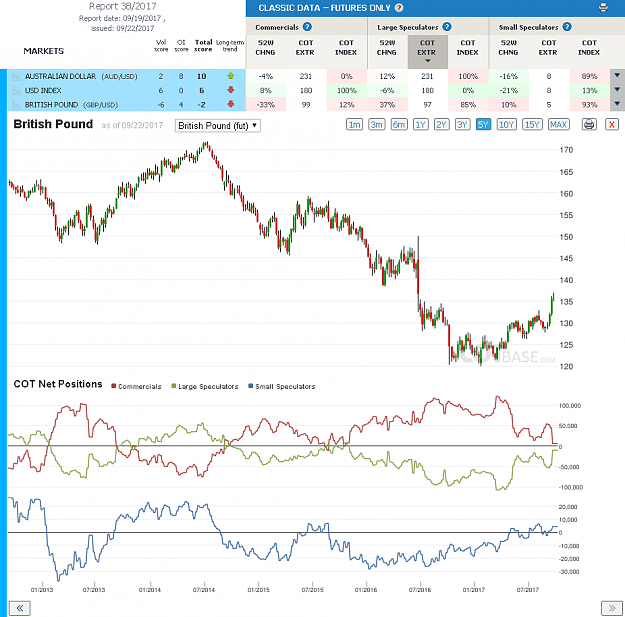This screenshot has height=617, width=625.
Task: Open Commercials help question mark
Action: (x=307, y=27)
